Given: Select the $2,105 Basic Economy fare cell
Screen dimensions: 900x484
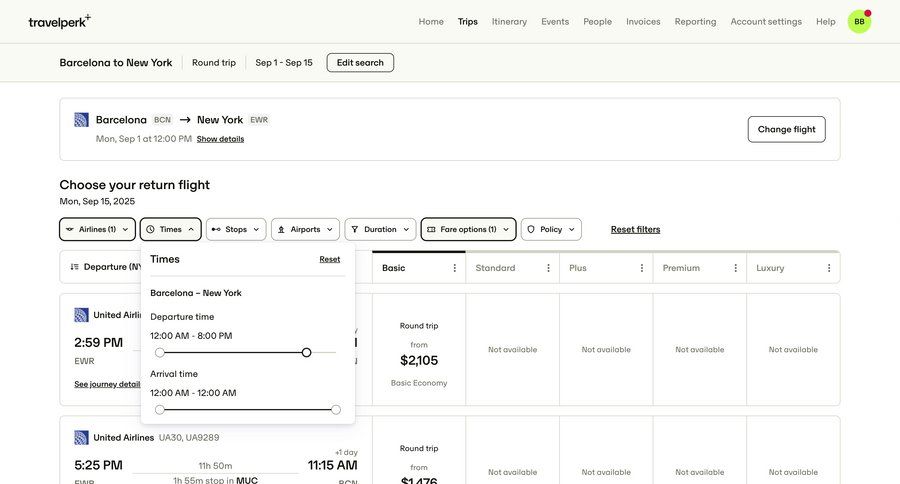Looking at the screenshot, I should (x=419, y=350).
